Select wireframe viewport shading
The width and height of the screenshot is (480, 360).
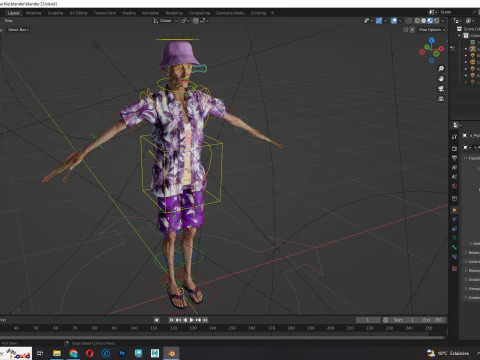pos(417,21)
